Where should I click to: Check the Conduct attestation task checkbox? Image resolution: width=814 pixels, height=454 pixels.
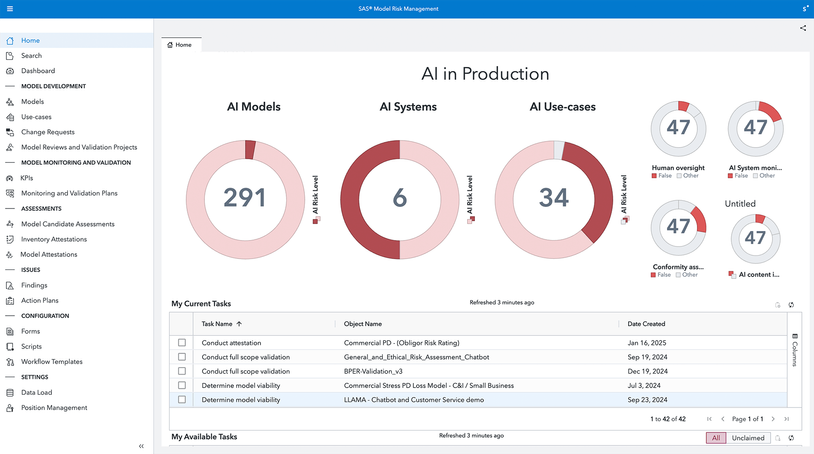pyautogui.click(x=182, y=343)
